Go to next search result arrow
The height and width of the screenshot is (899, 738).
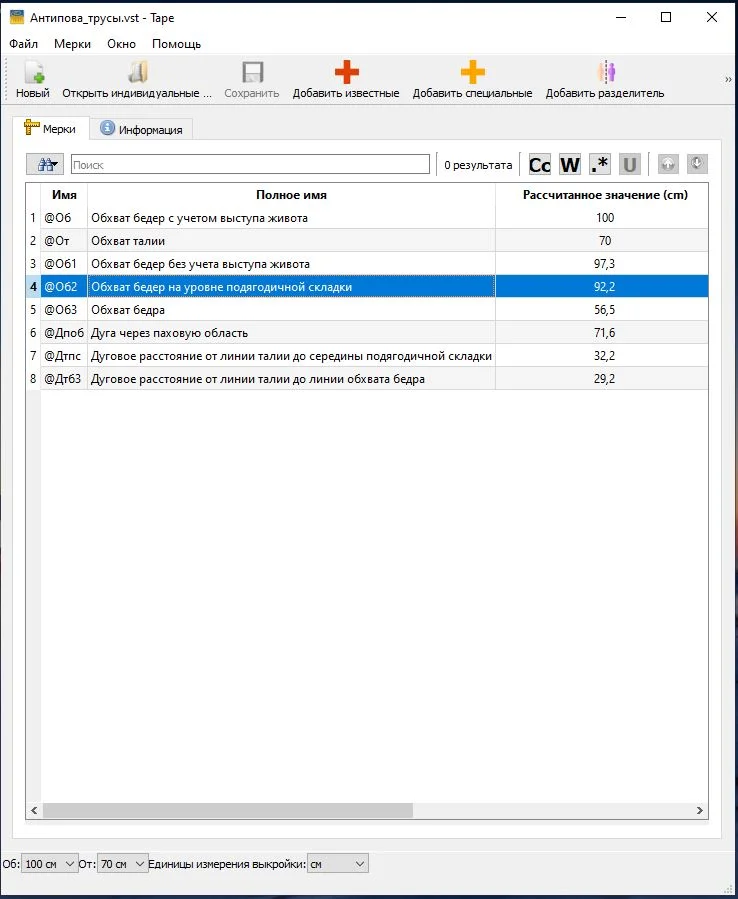(x=697, y=165)
